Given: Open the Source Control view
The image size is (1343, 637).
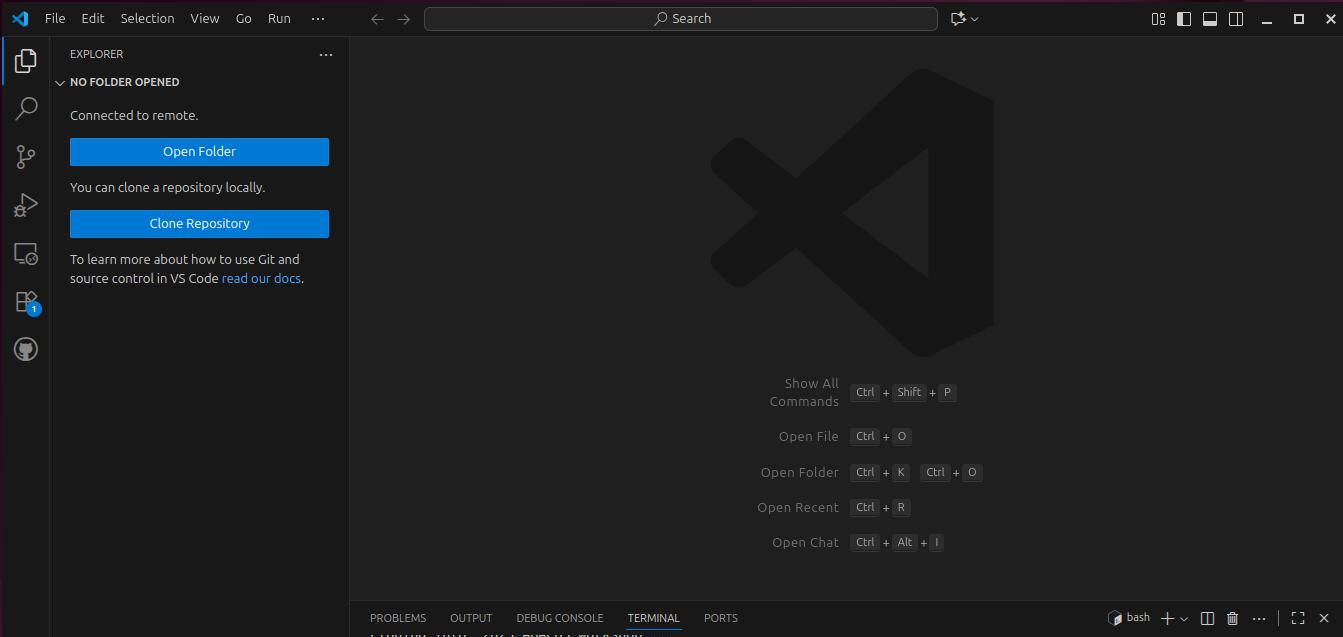Looking at the screenshot, I should (x=26, y=157).
